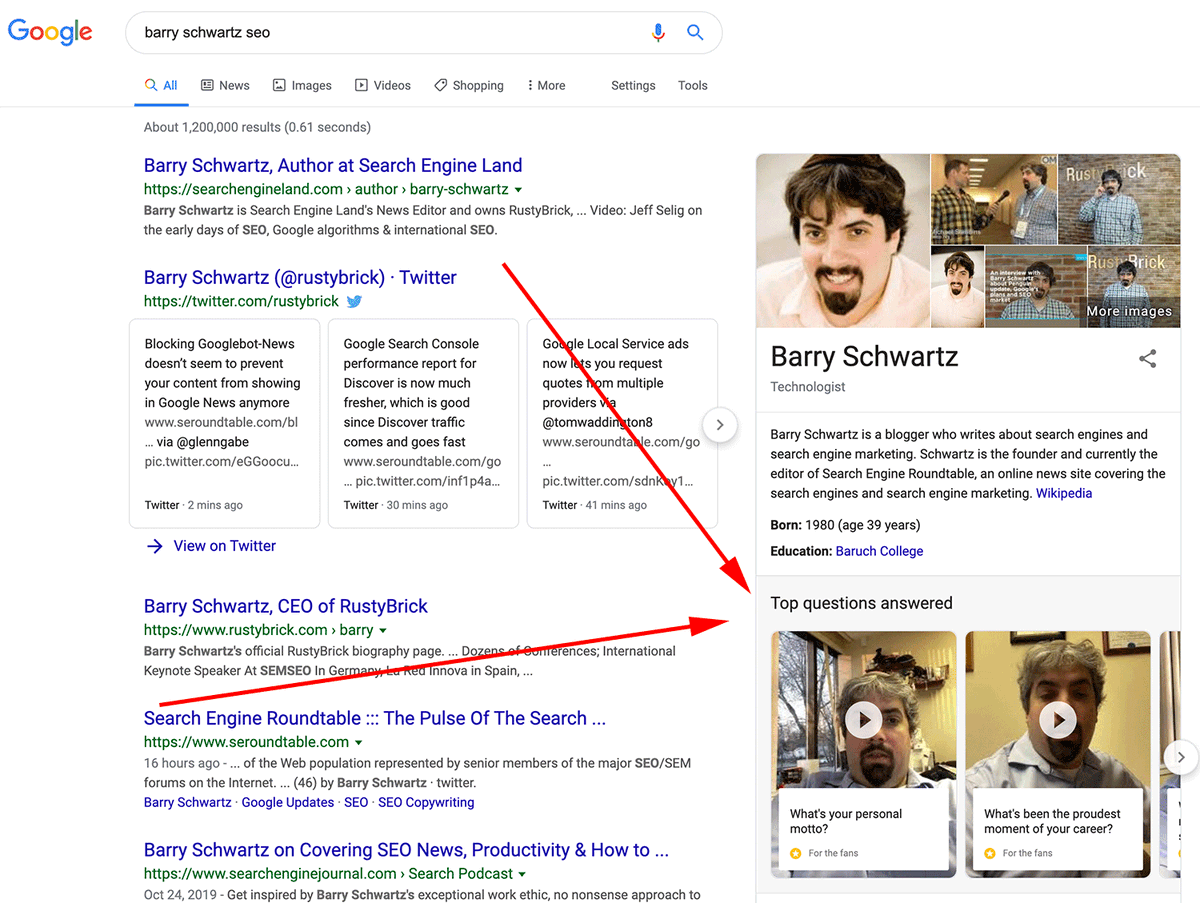Image resolution: width=1200 pixels, height=903 pixels.
Task: Advance the Twitter carousel with the right arrow
Action: pyautogui.click(x=720, y=424)
